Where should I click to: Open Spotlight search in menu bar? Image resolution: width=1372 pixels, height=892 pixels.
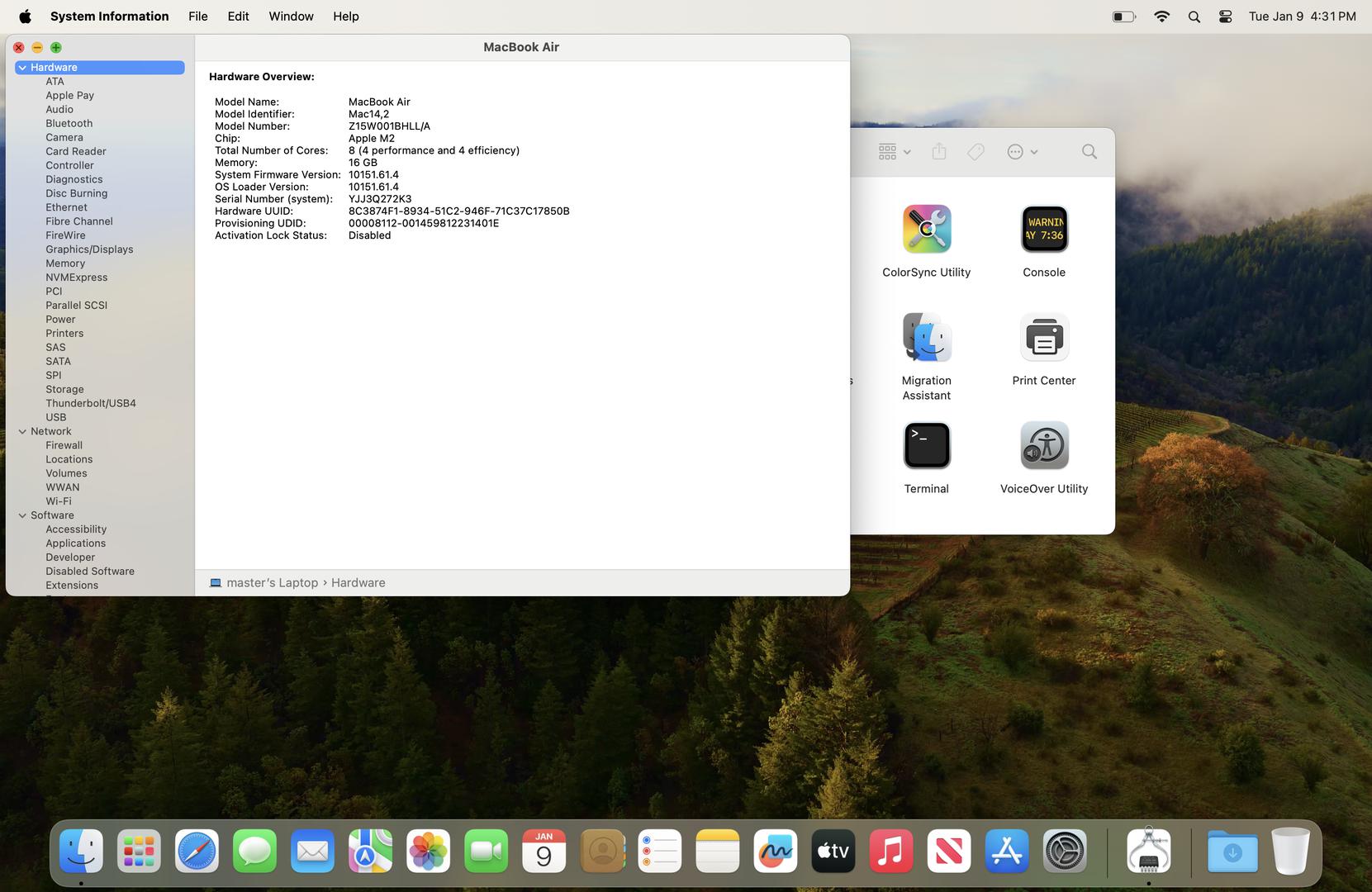(1194, 17)
